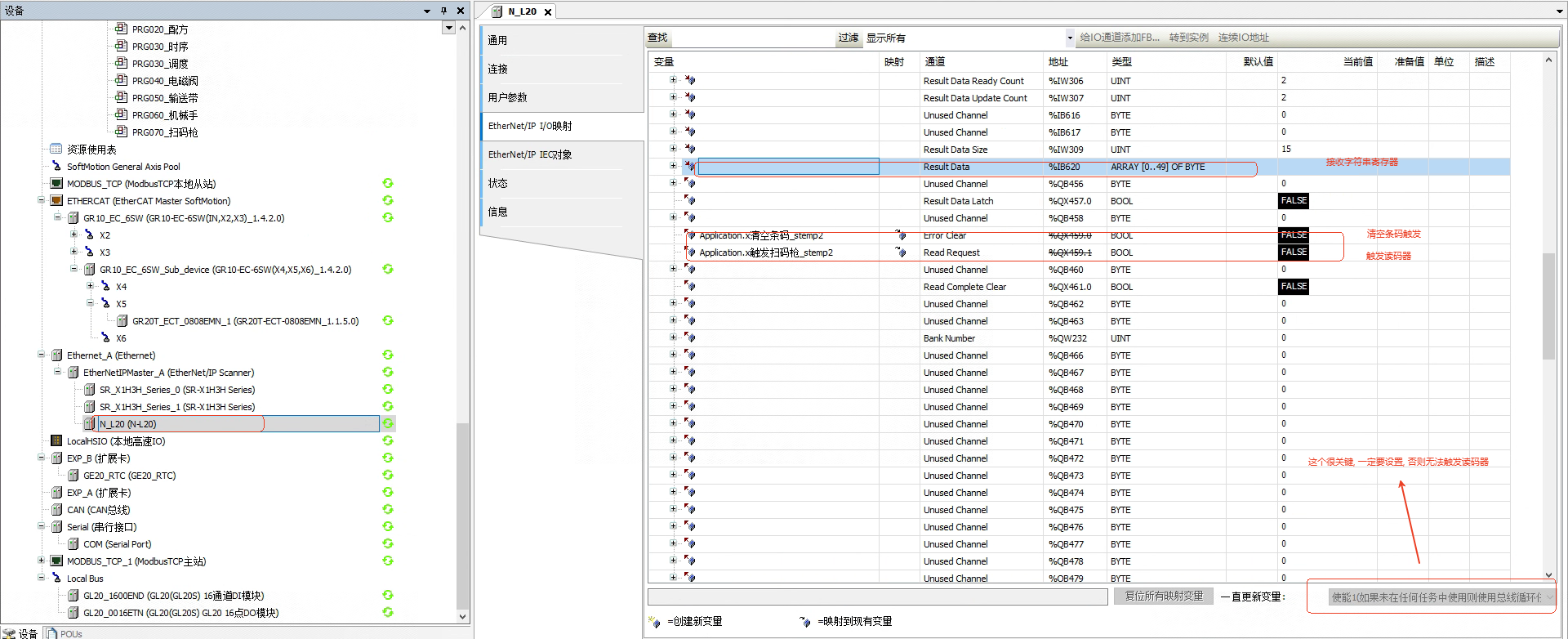Open the 用户参数 tab

507,97
